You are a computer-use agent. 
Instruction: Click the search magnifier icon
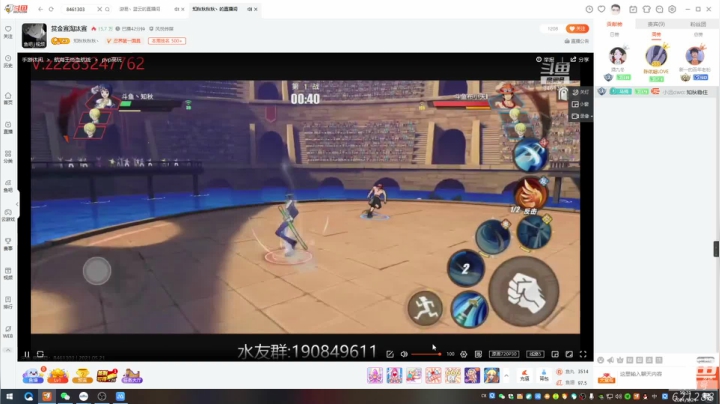[x=107, y=9]
